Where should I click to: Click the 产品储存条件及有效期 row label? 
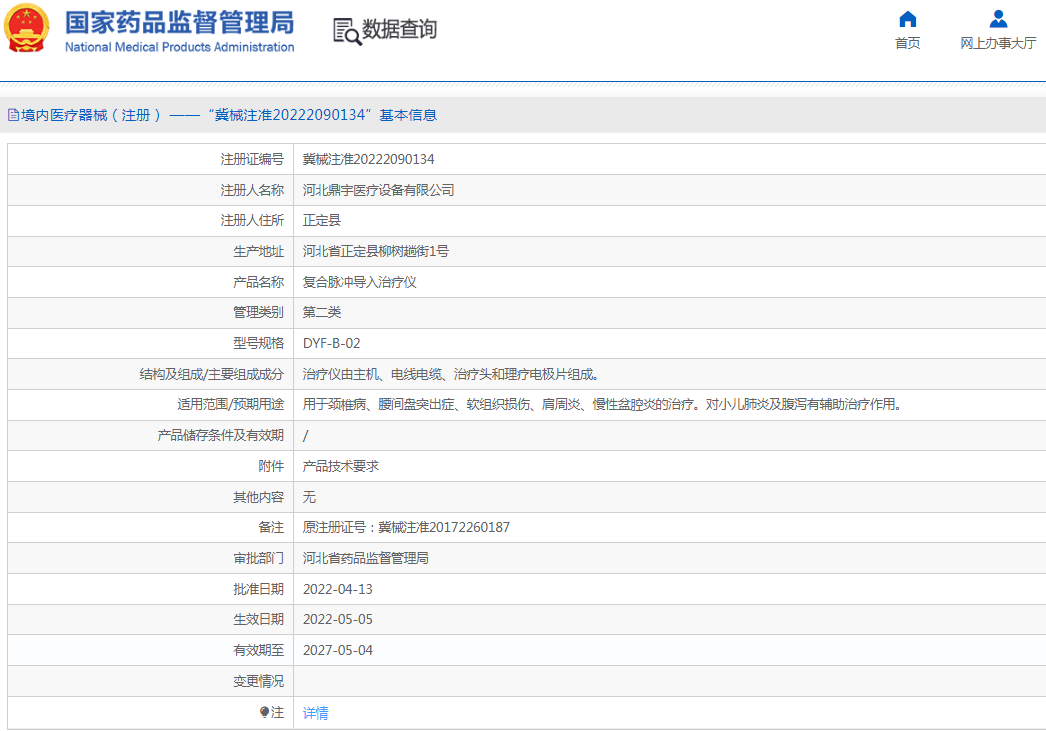point(221,436)
